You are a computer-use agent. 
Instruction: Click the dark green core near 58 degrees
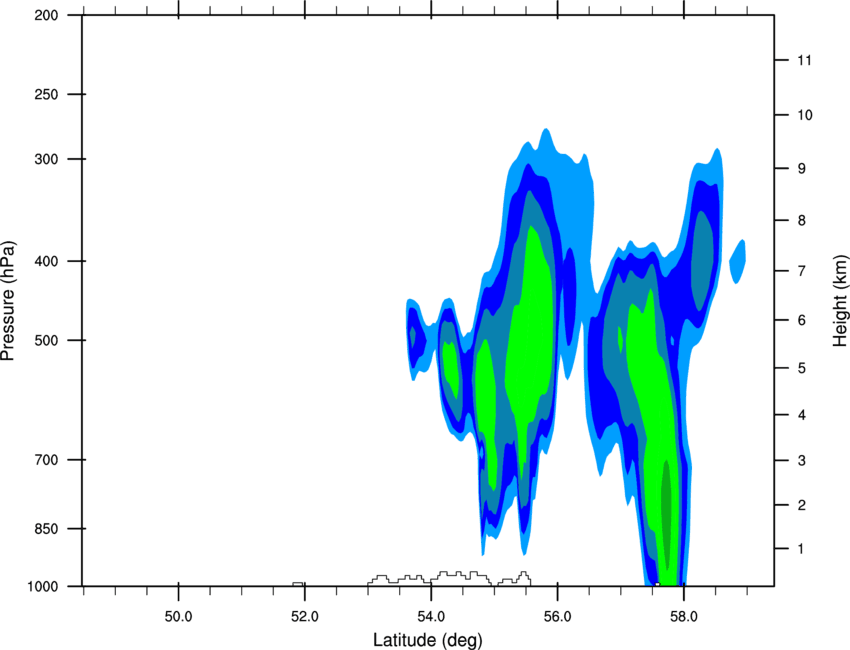(x=666, y=513)
